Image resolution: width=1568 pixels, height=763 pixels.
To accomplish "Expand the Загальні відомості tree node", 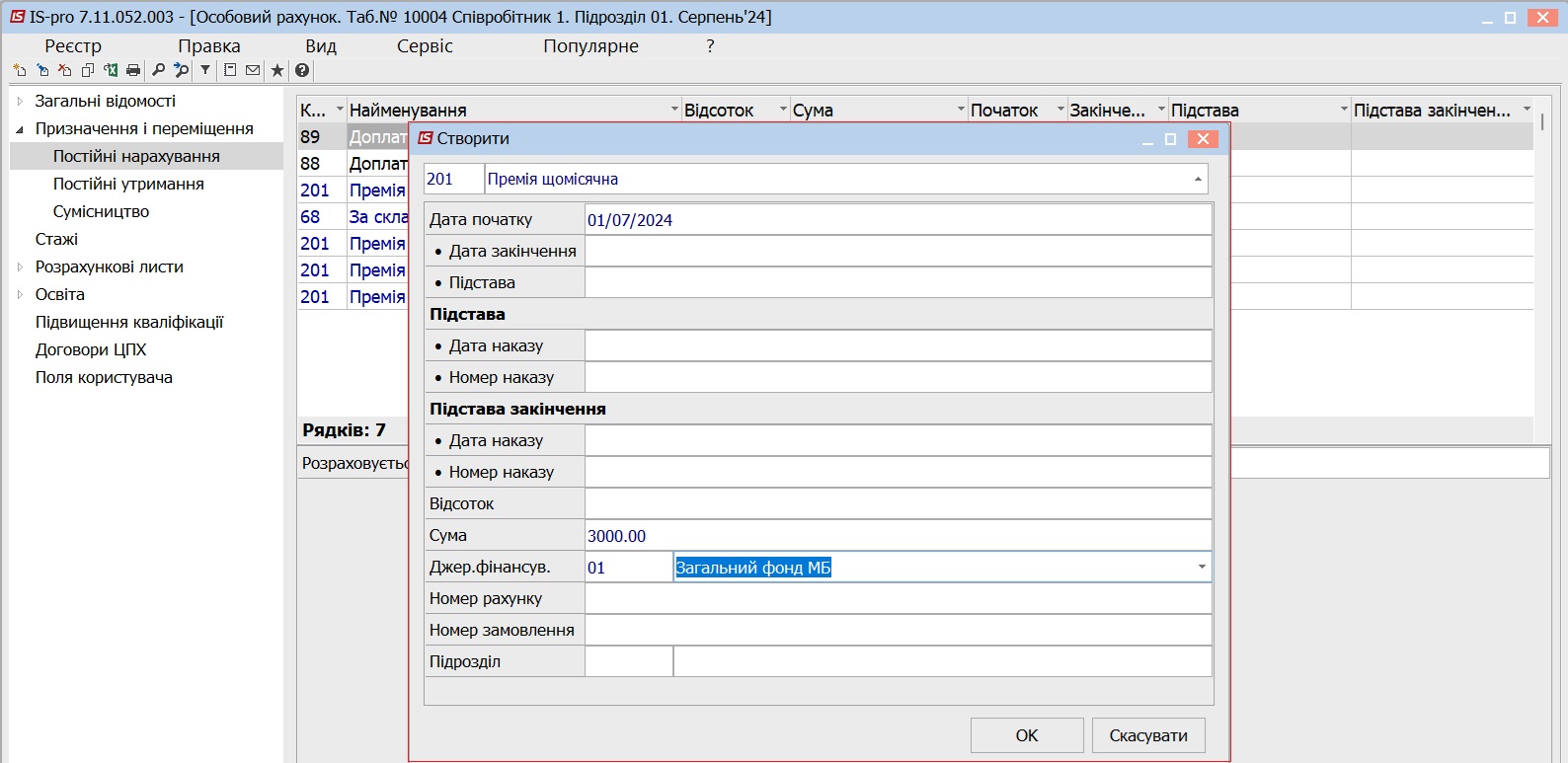I will coord(20,101).
